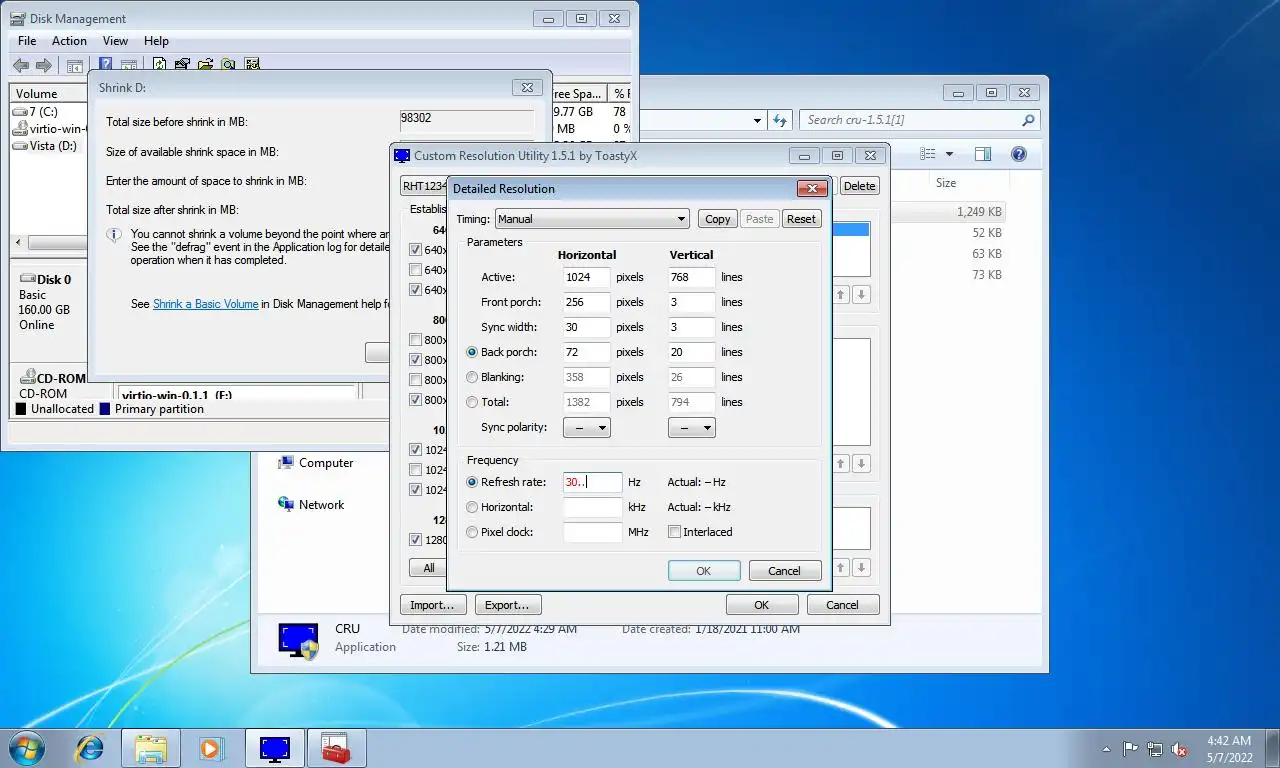
Task: Switch to Windows Explorer taskbar button
Action: tap(151, 748)
